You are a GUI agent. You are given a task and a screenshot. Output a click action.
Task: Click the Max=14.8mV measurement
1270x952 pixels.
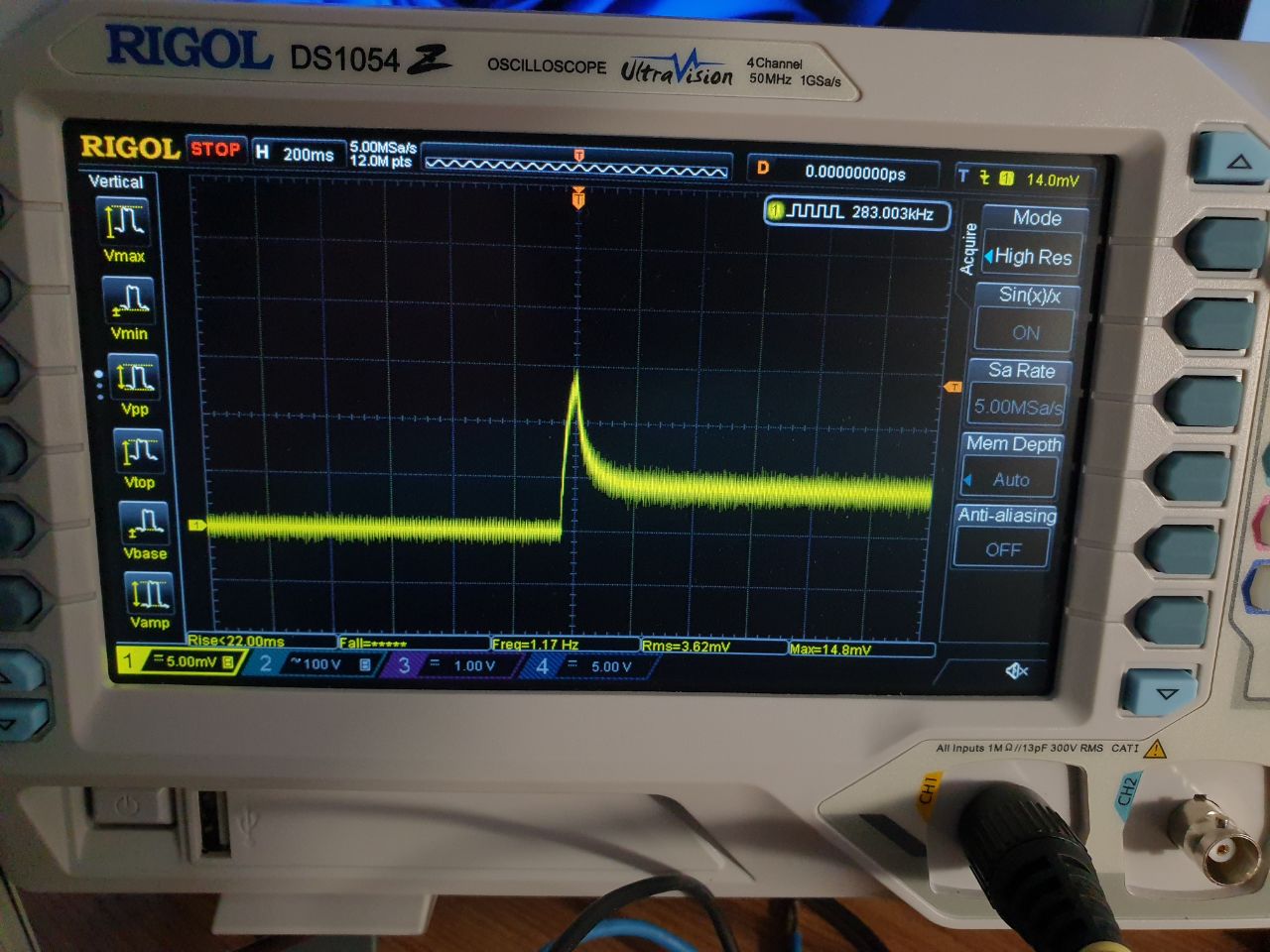(x=830, y=650)
